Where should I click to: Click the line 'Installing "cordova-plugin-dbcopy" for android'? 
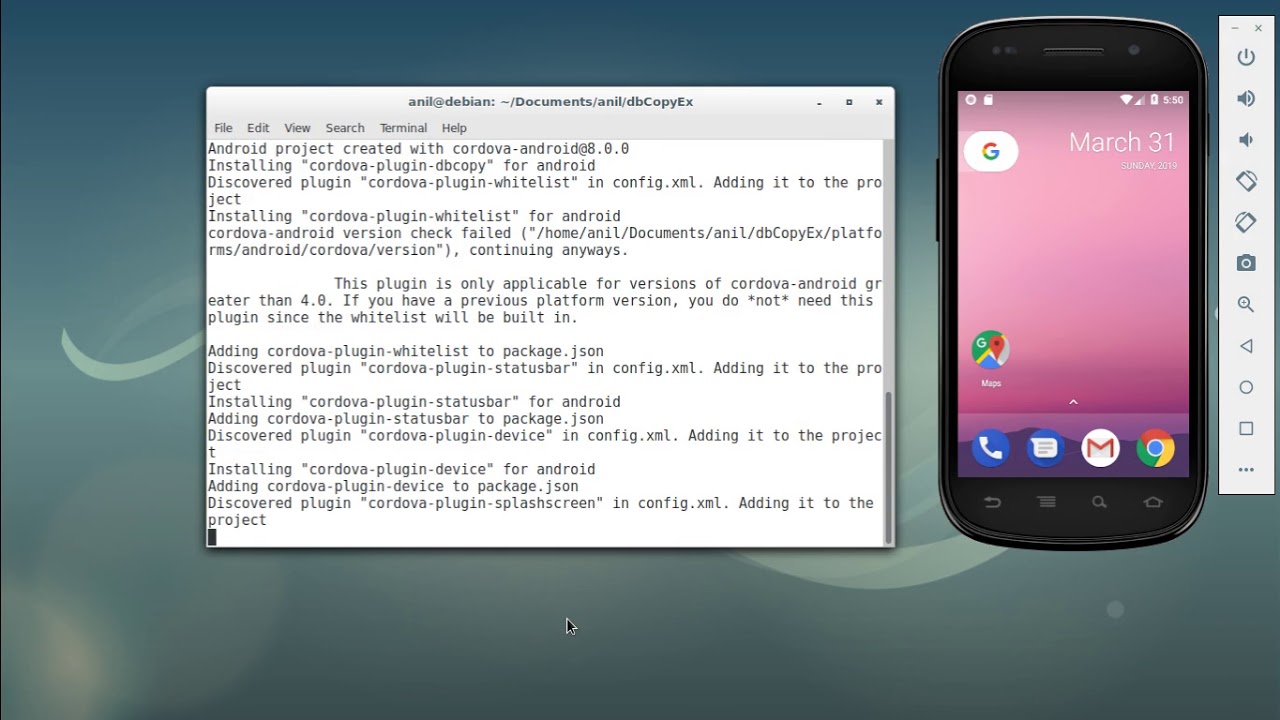(x=401, y=166)
